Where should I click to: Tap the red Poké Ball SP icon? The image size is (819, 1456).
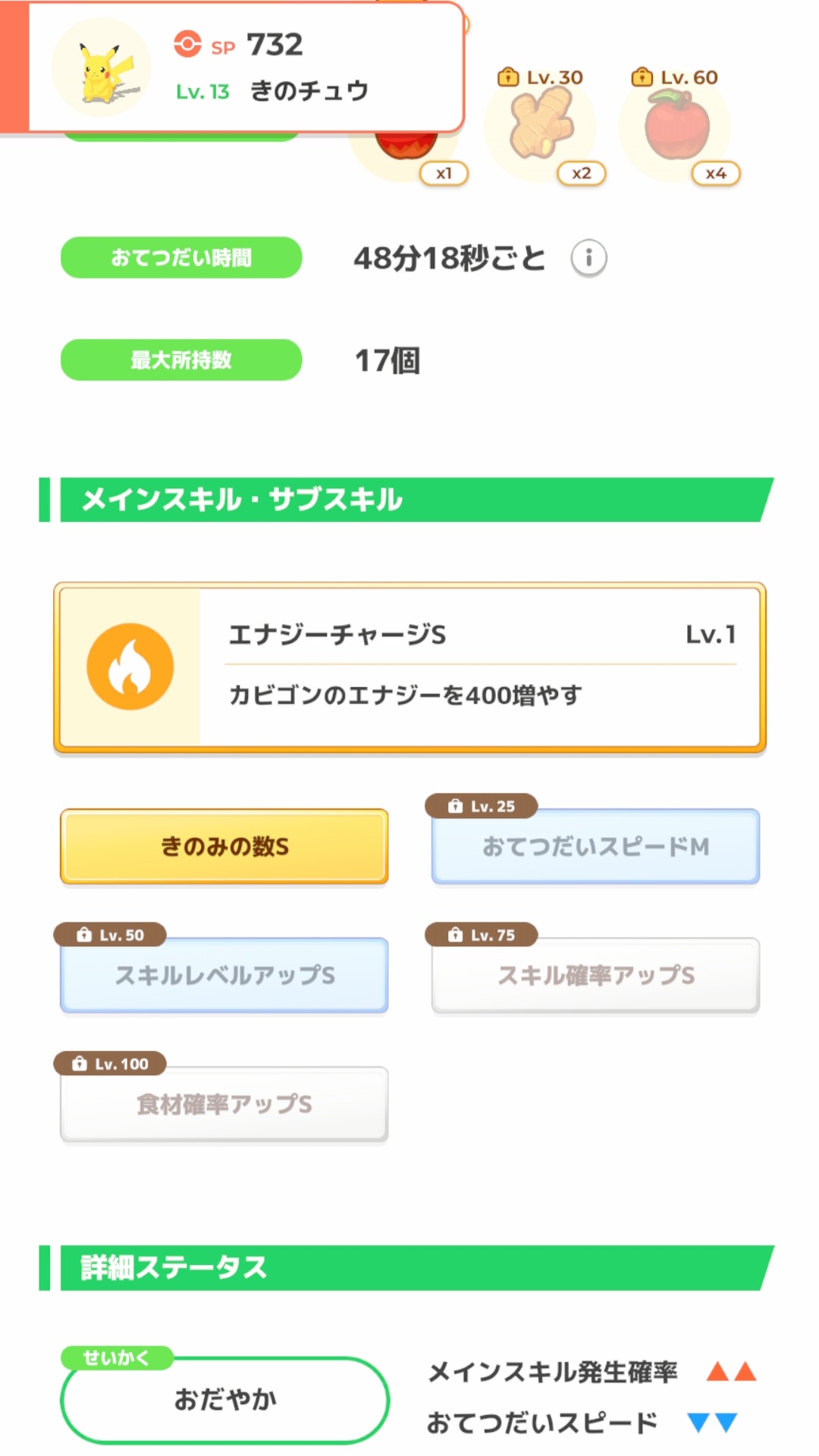point(187,44)
